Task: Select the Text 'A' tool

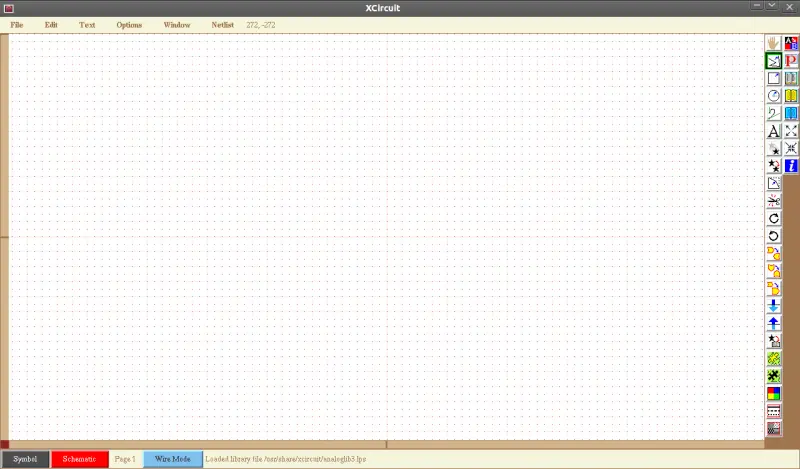Action: point(773,131)
